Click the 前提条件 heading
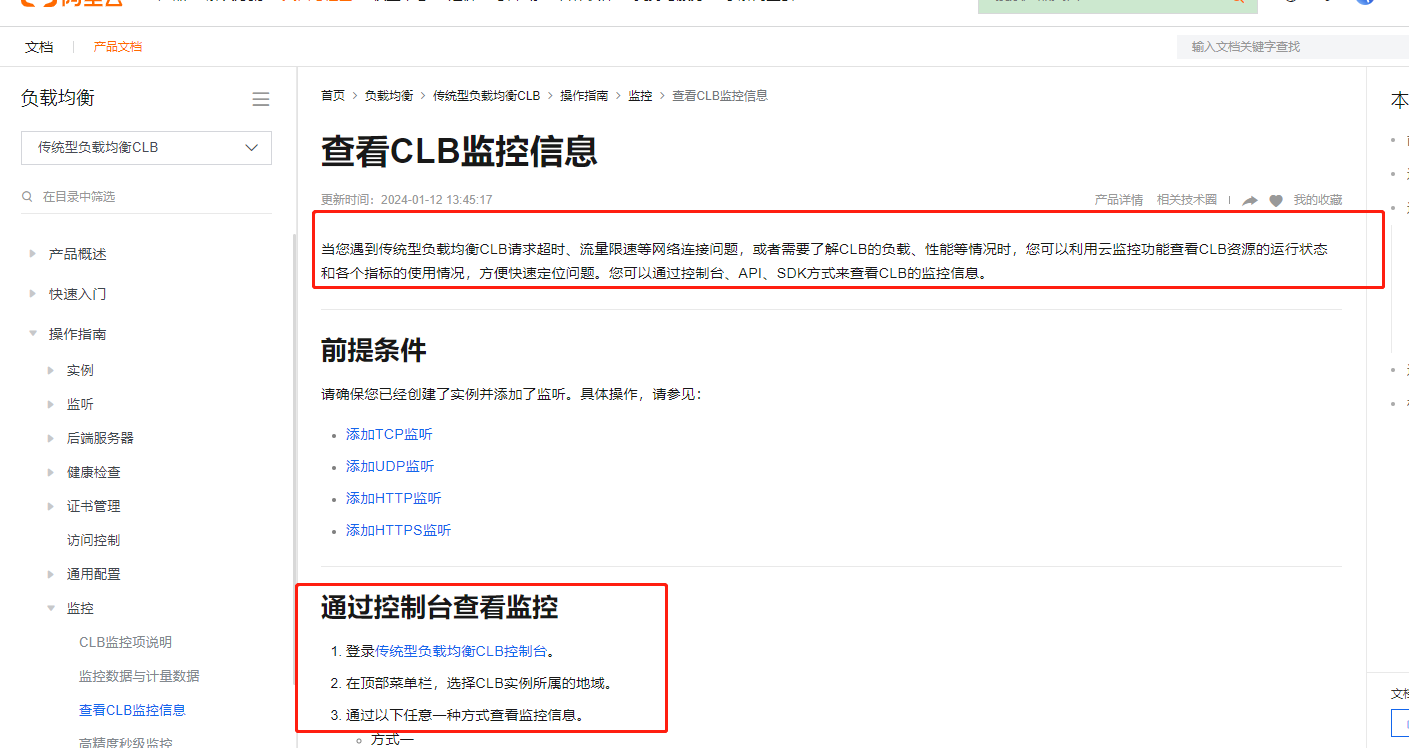The height and width of the screenshot is (748, 1409). (374, 350)
